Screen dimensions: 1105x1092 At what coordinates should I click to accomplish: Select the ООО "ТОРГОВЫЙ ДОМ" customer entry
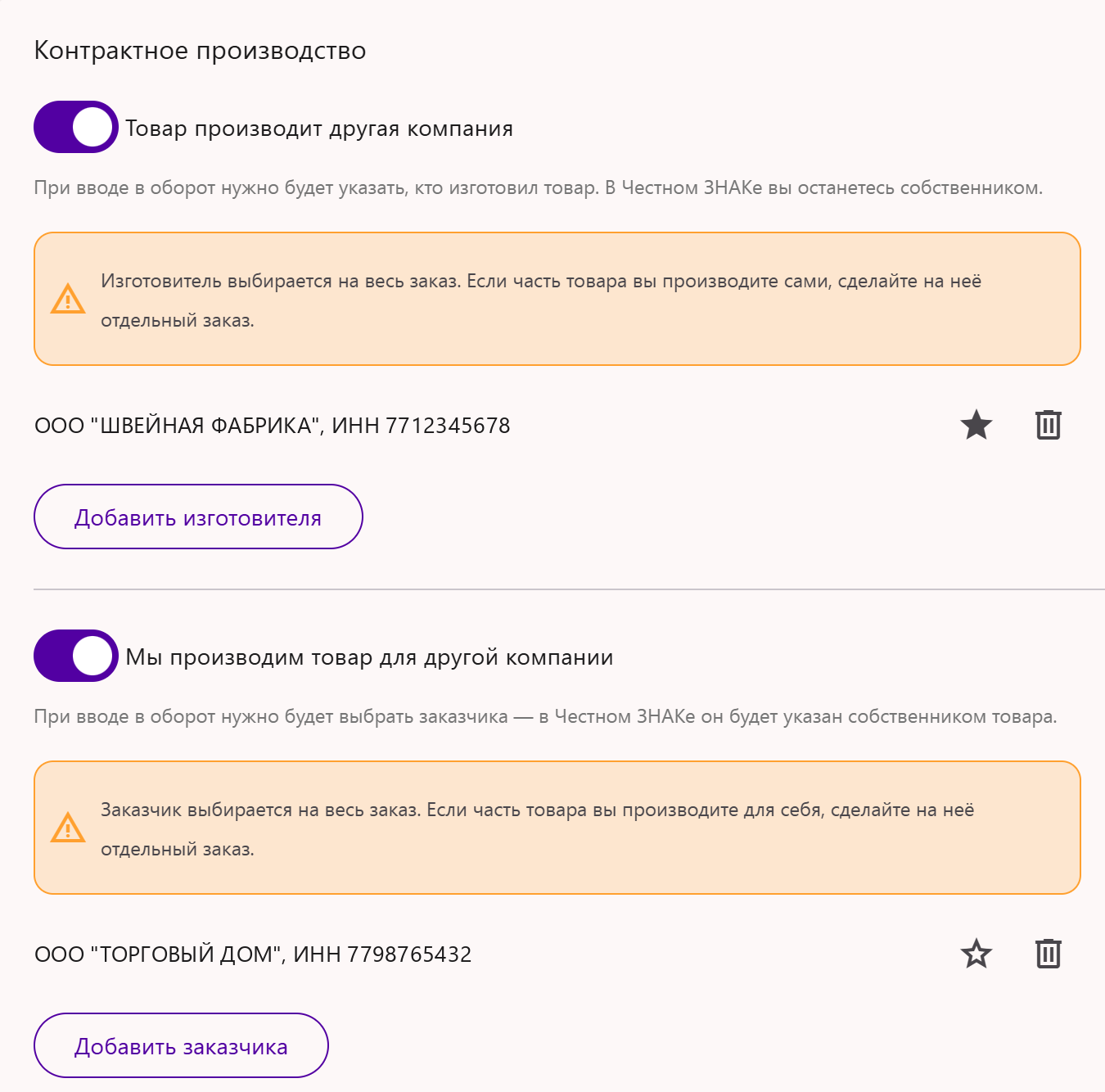pos(253,954)
